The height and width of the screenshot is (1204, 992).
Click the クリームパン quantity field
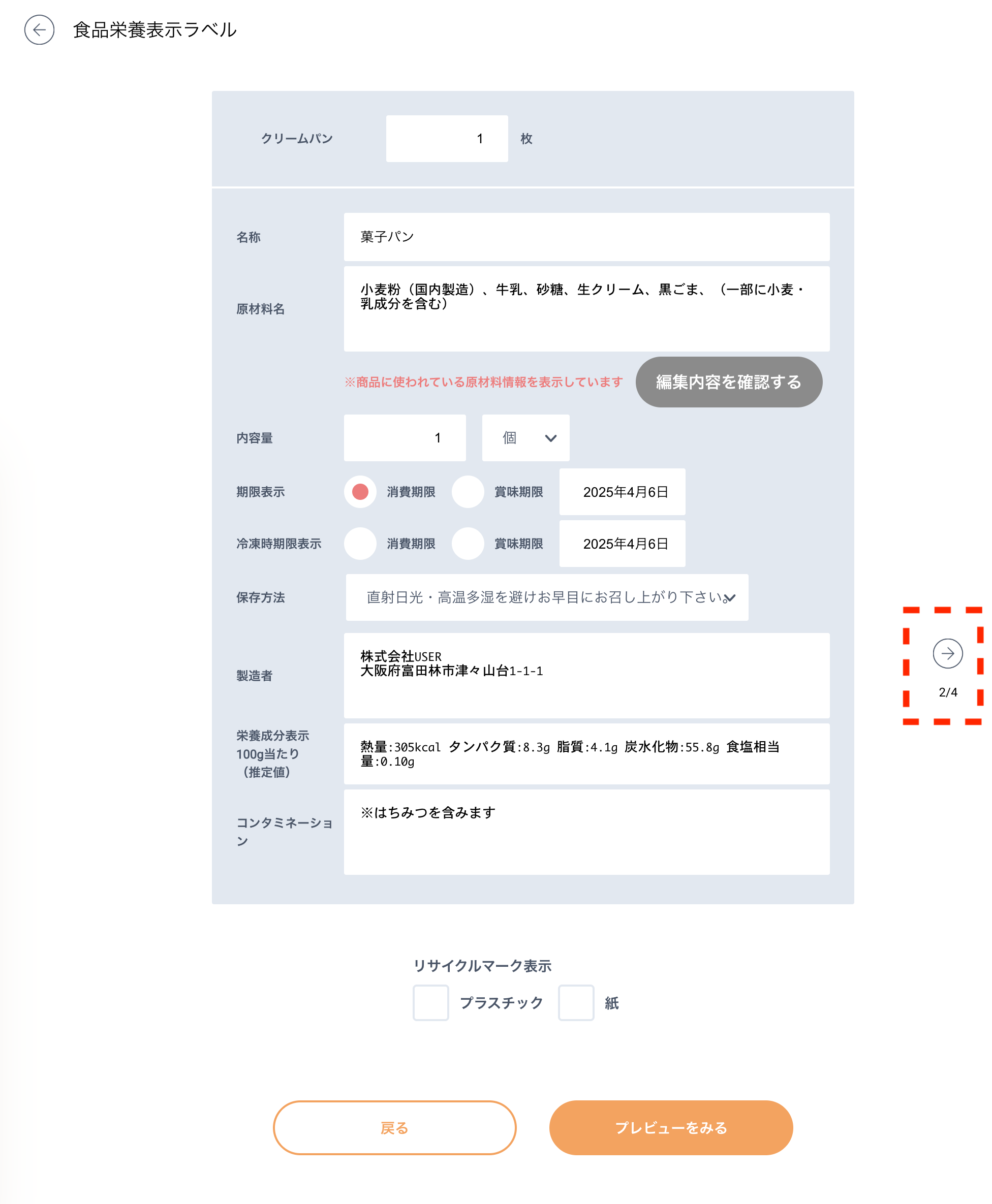447,138
